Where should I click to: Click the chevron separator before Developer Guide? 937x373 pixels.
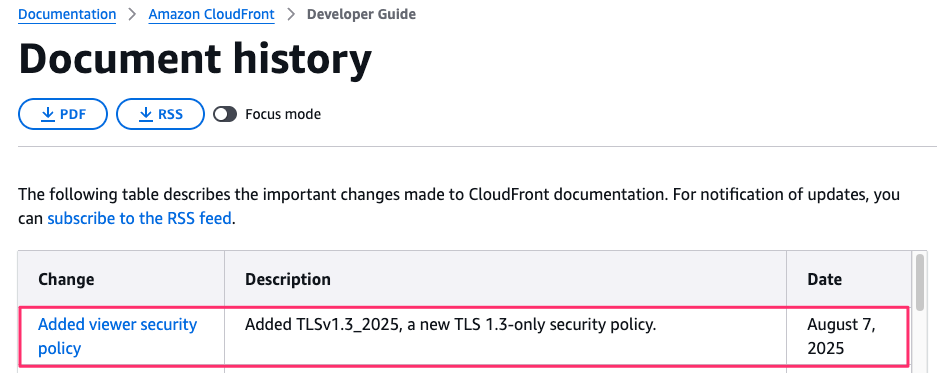[291, 14]
